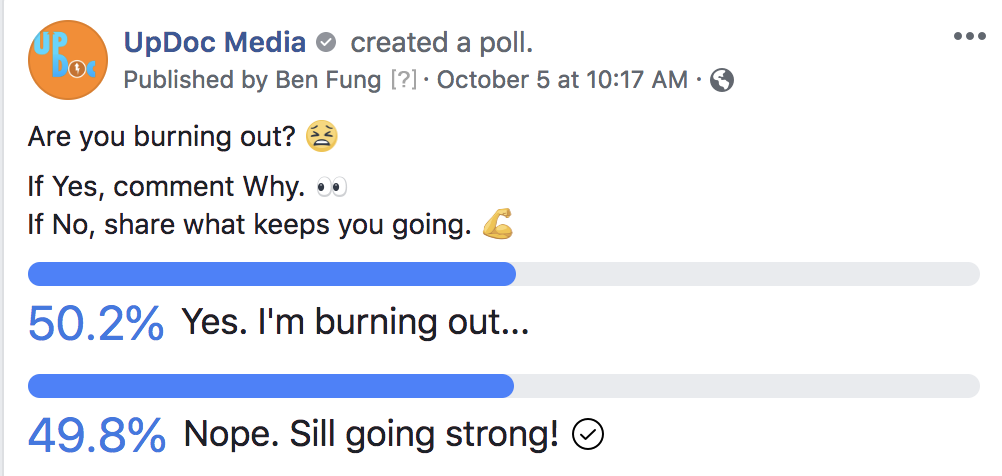Click the eyes emoji after 'comment Why.'
This screenshot has width=1002, height=476.
click(330, 188)
